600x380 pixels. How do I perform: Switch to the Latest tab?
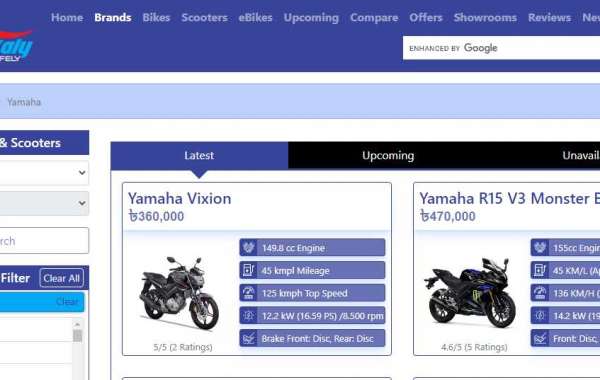(x=199, y=155)
